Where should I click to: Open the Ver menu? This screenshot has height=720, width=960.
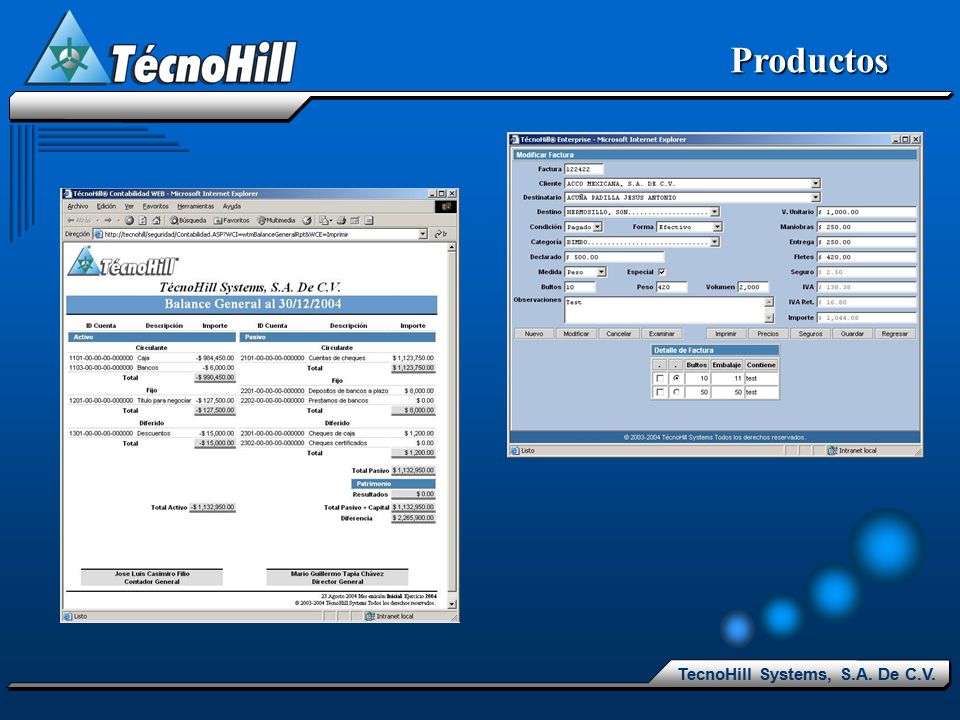(129, 206)
